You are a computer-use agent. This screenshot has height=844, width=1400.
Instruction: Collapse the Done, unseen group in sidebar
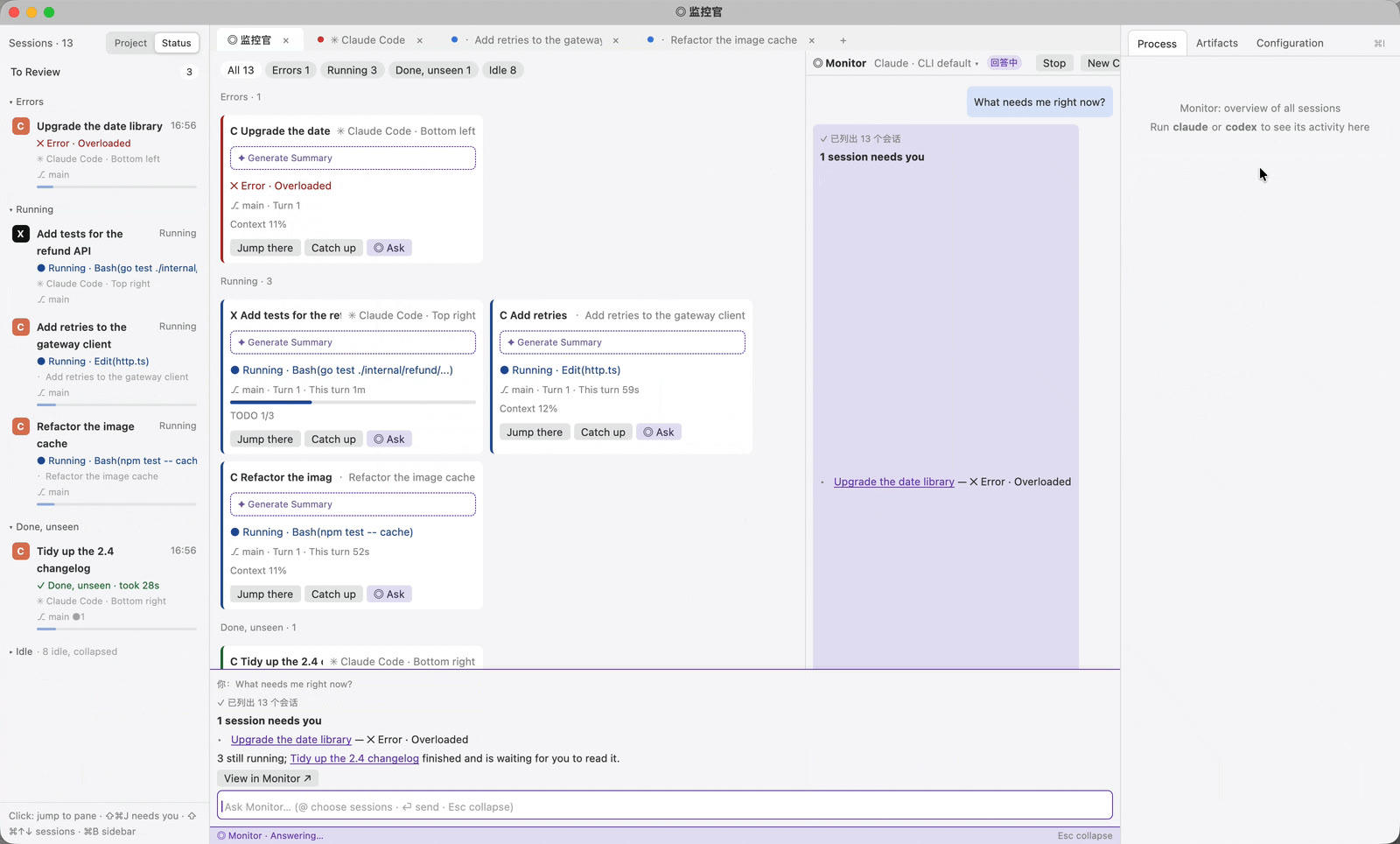(45, 527)
